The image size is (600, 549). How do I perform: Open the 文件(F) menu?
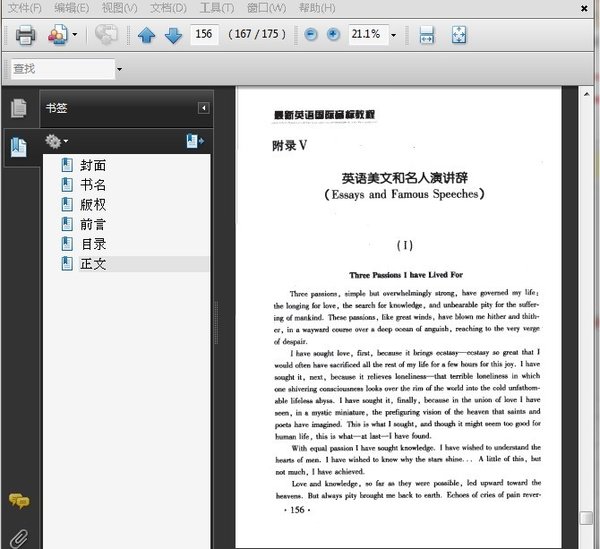tap(25, 8)
